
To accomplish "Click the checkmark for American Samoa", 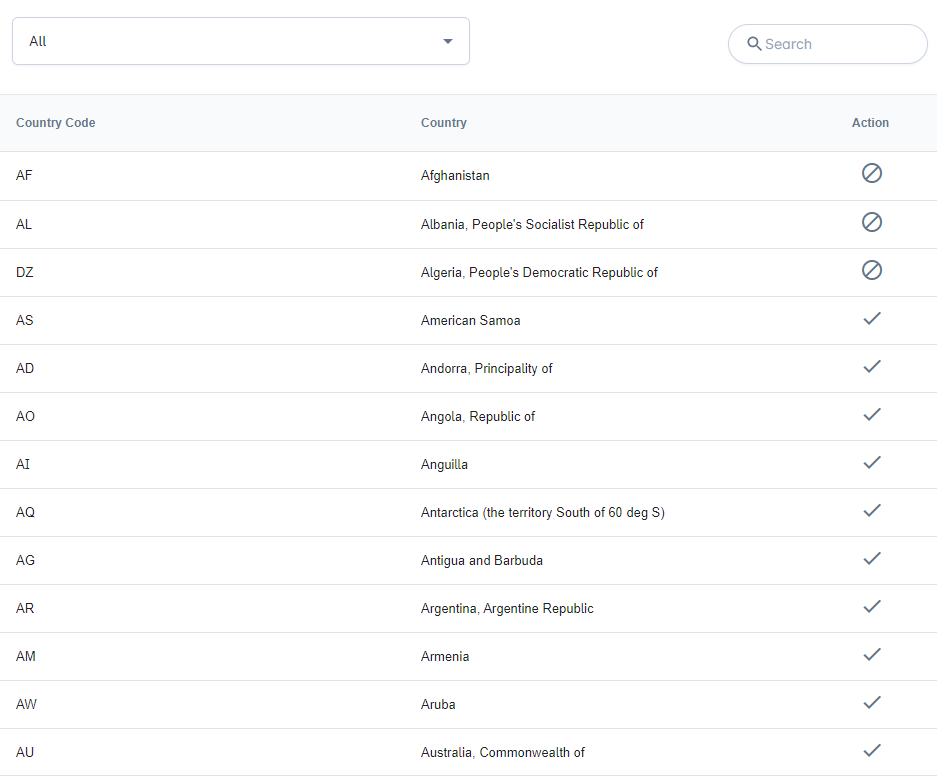I will (x=872, y=319).
